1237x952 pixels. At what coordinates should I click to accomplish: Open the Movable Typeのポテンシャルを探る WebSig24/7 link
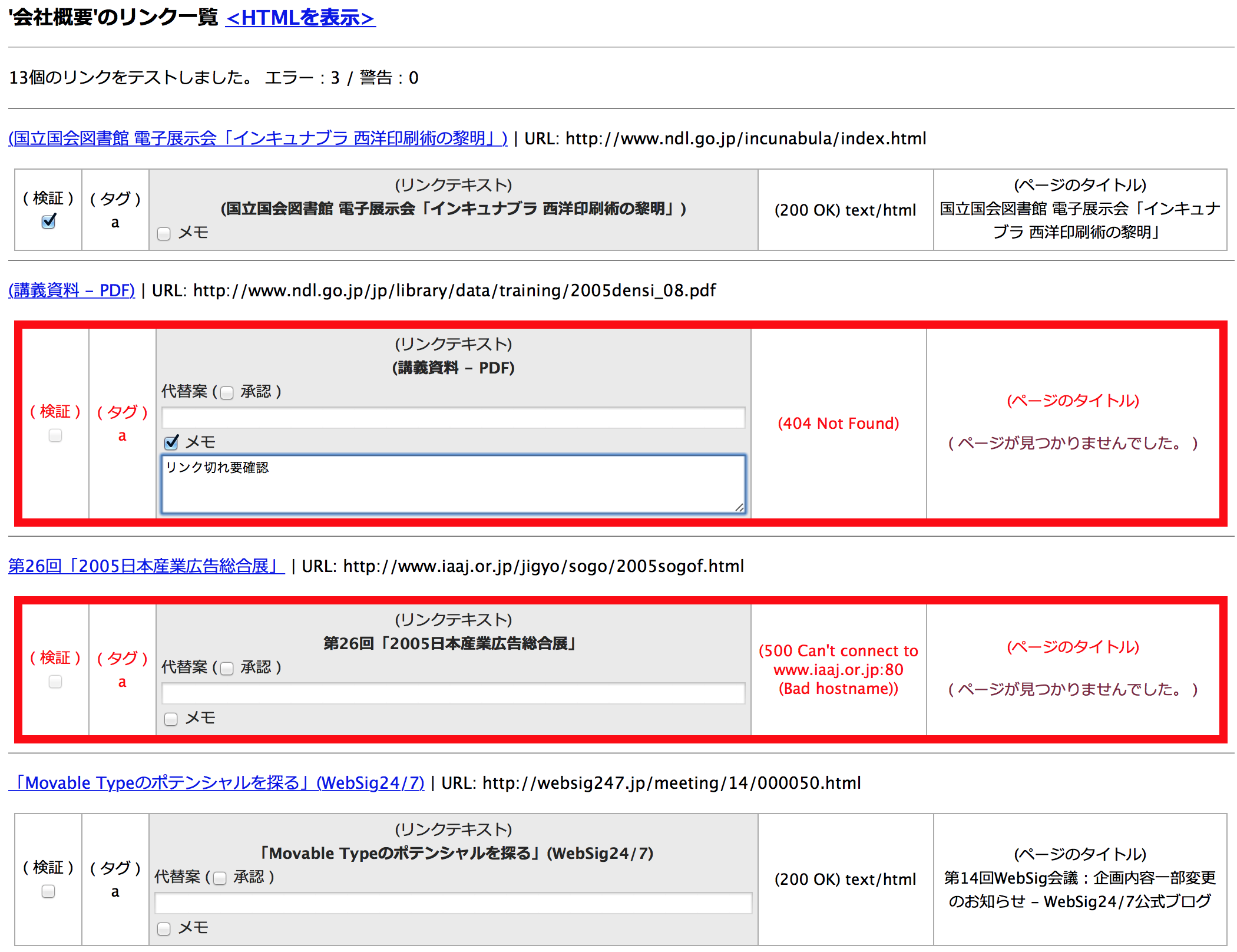(219, 783)
